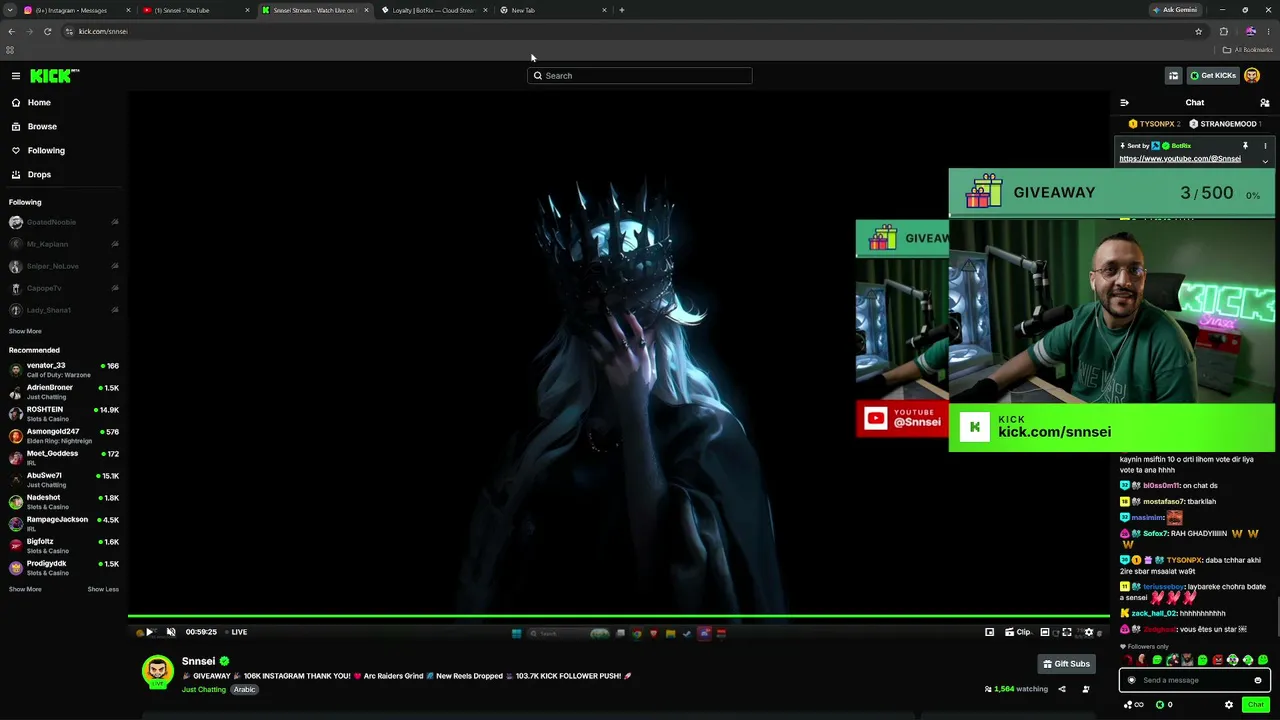The width and height of the screenshot is (1280, 720).
Task: Click the green stream progress bar
Action: tap(619, 616)
